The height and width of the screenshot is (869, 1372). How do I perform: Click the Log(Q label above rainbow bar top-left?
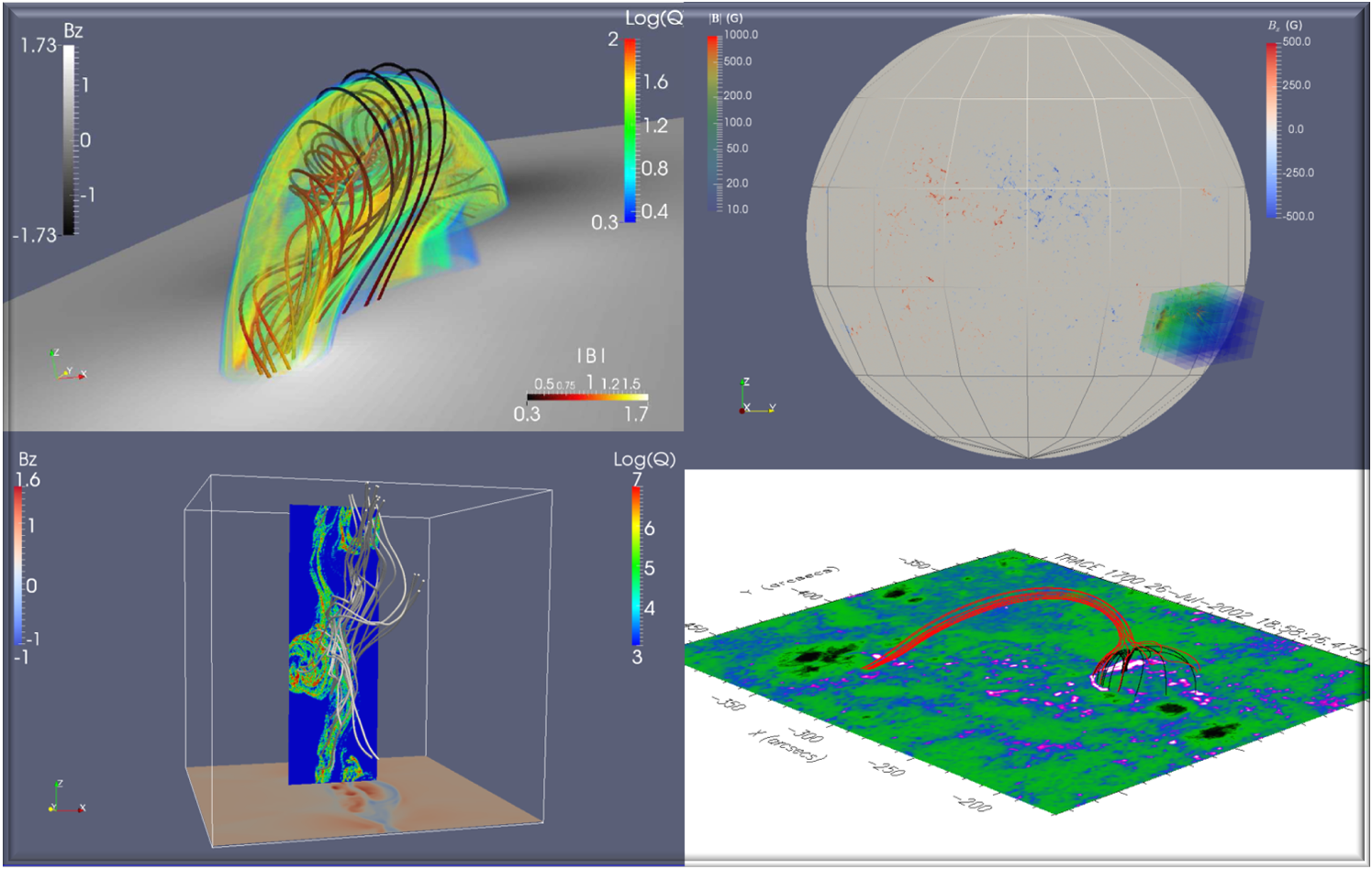(x=653, y=17)
